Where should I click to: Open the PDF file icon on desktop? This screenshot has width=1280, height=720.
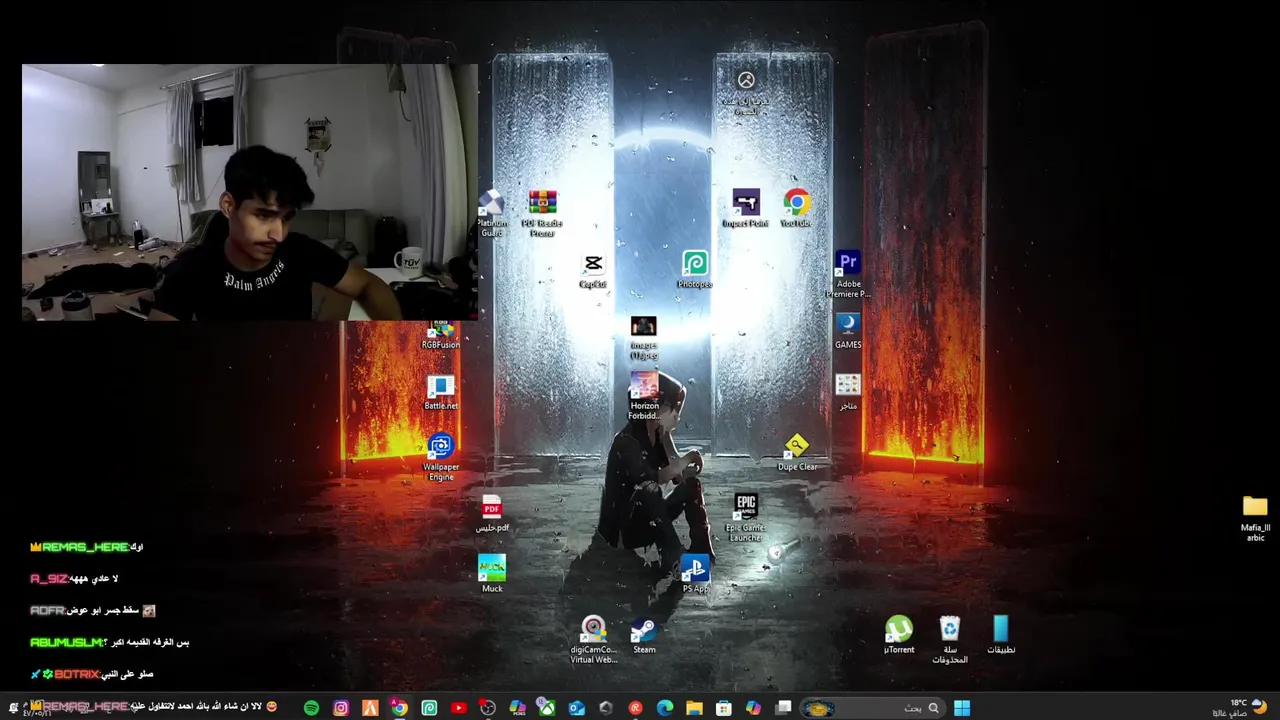click(491, 514)
